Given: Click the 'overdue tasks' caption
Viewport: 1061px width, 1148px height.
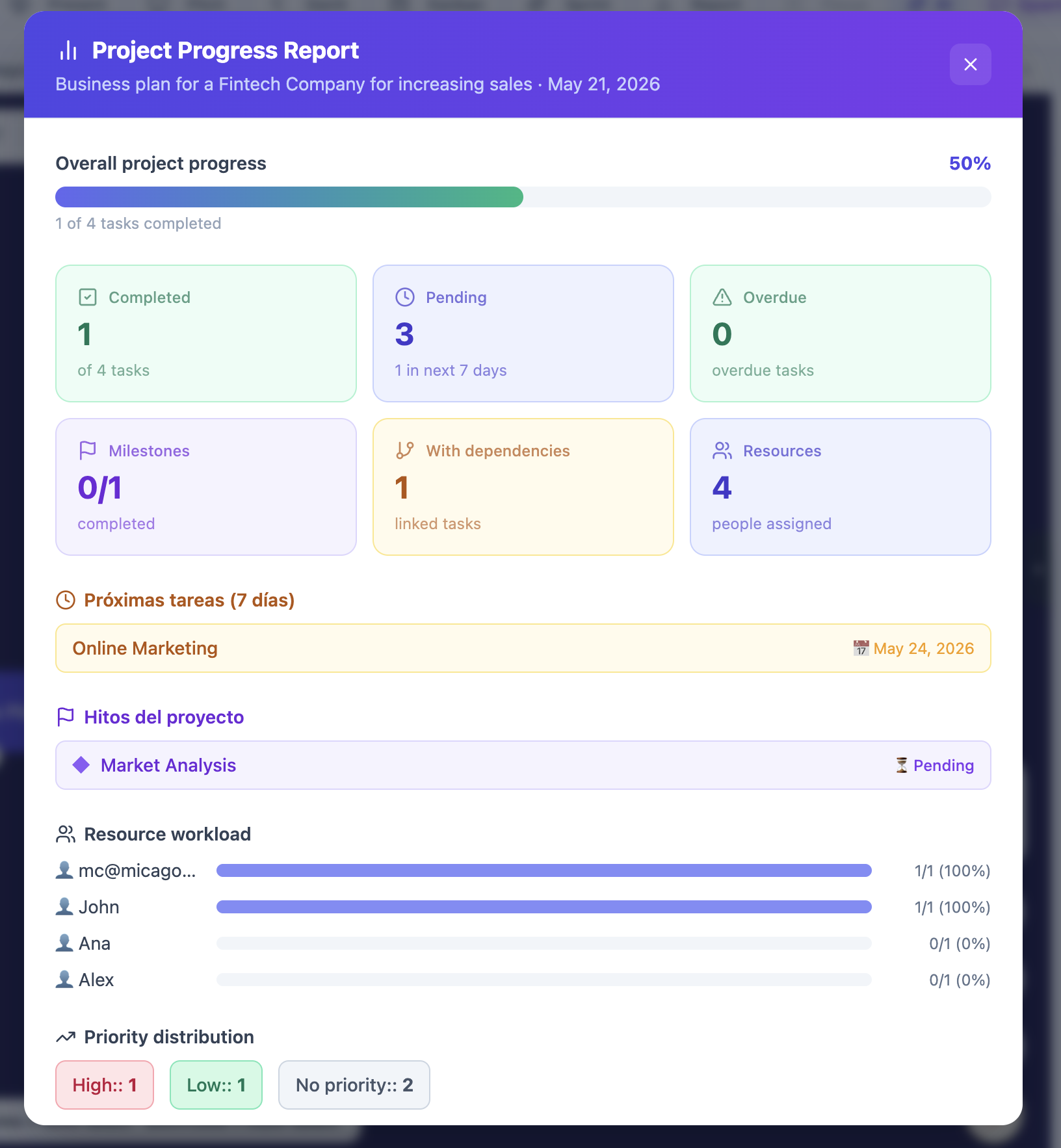Looking at the screenshot, I should 763,370.
